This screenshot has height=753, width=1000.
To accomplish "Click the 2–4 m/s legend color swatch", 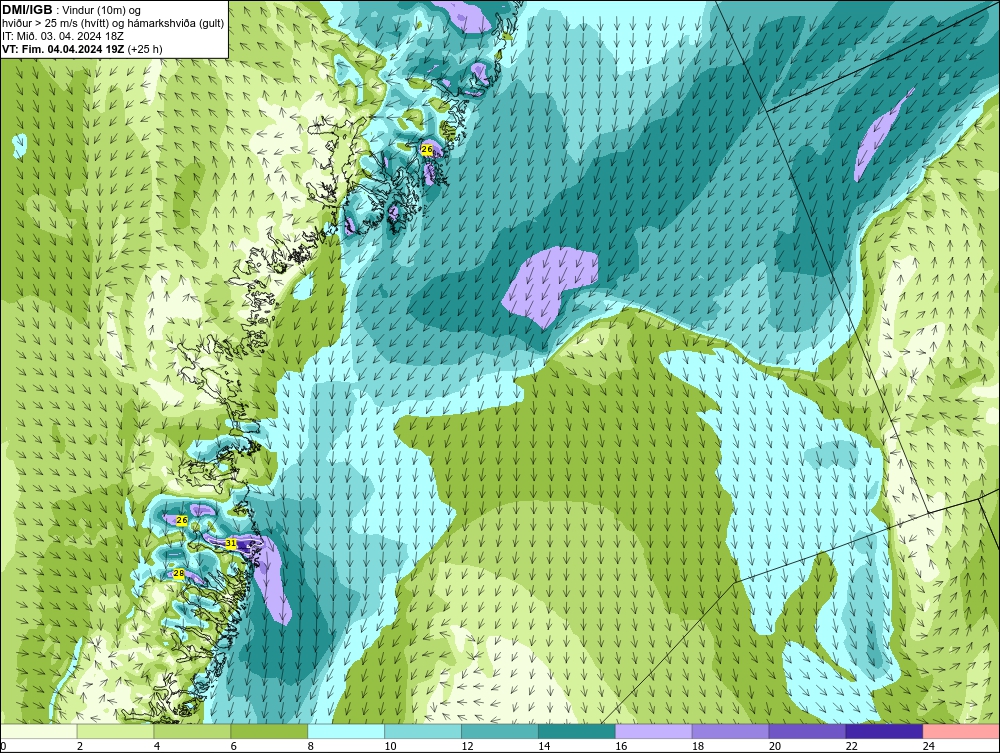I will 115,731.
